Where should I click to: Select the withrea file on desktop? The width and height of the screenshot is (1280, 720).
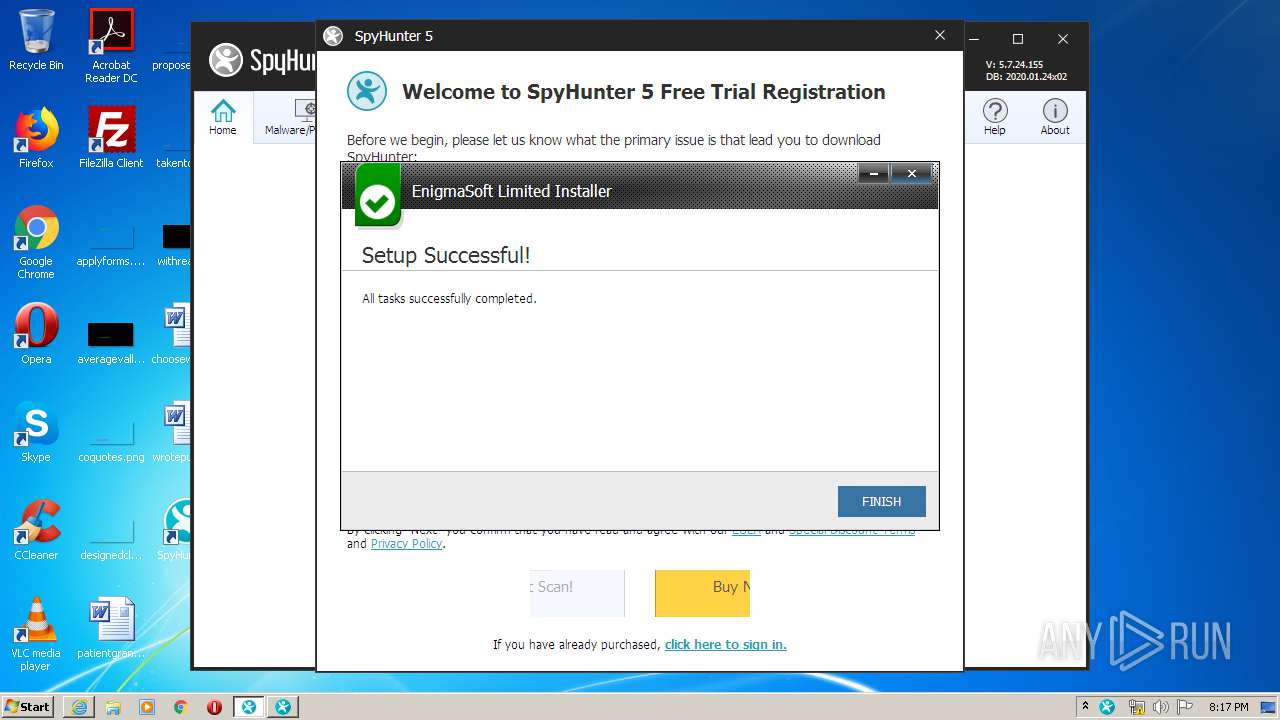174,244
